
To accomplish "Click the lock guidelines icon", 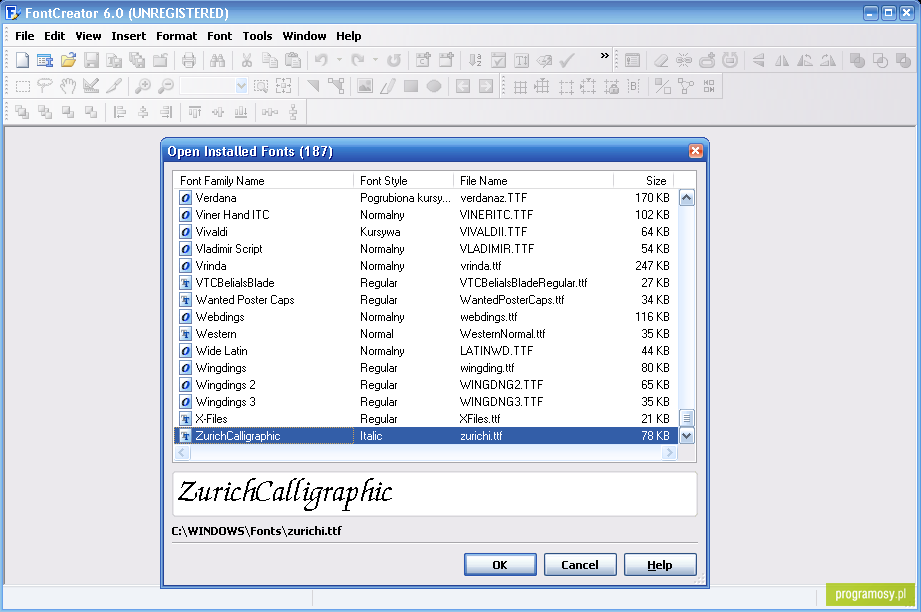I will tap(611, 88).
